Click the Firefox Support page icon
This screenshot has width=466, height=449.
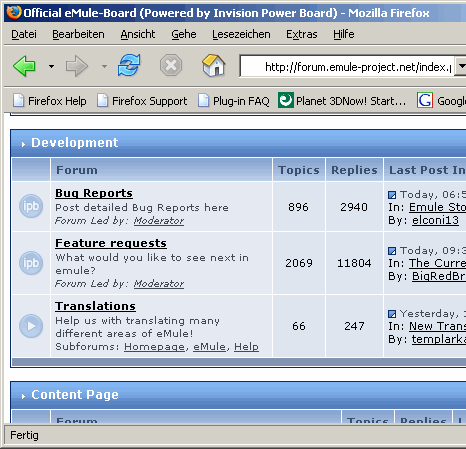(x=103, y=100)
